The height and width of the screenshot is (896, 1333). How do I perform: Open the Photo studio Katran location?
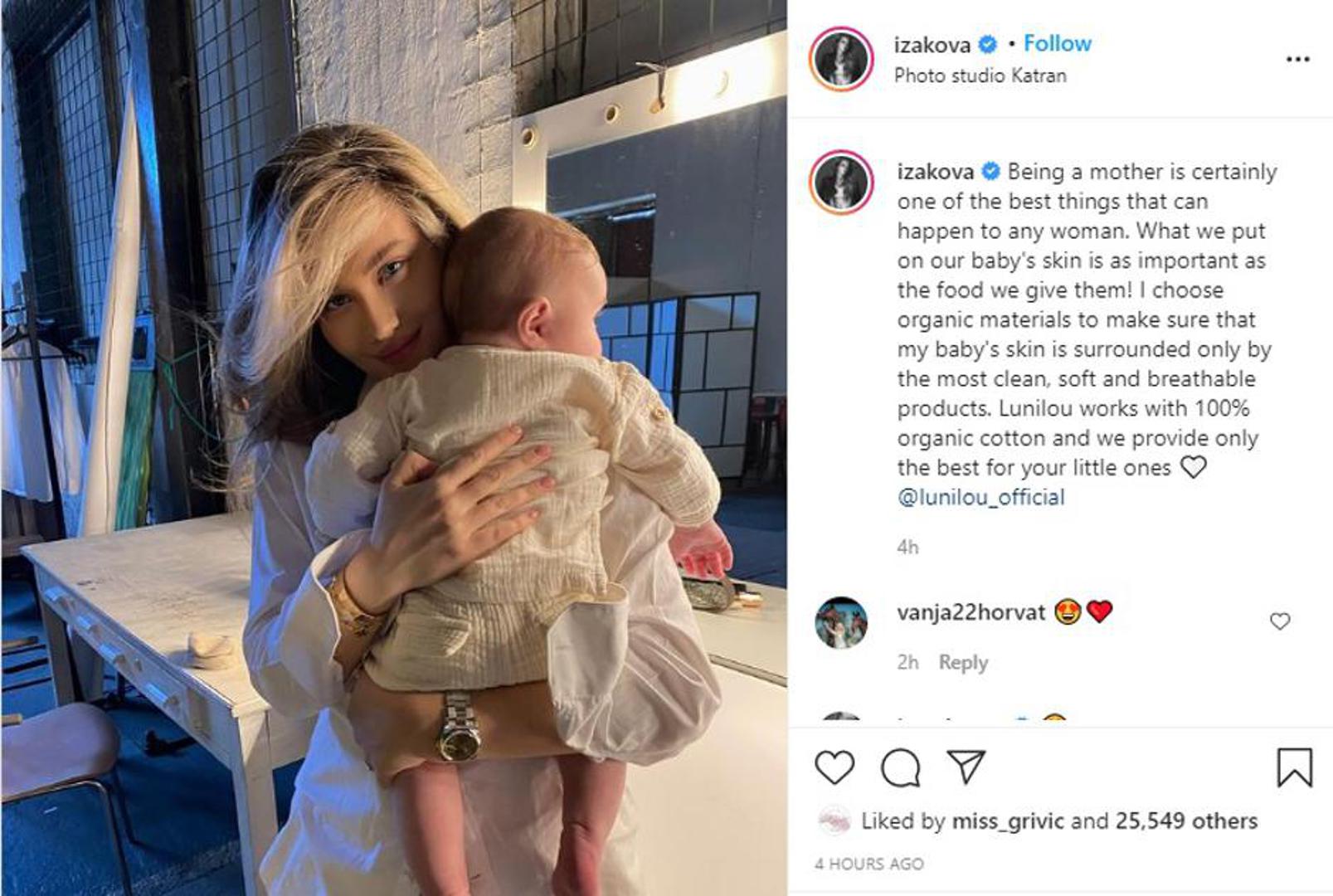(980, 75)
